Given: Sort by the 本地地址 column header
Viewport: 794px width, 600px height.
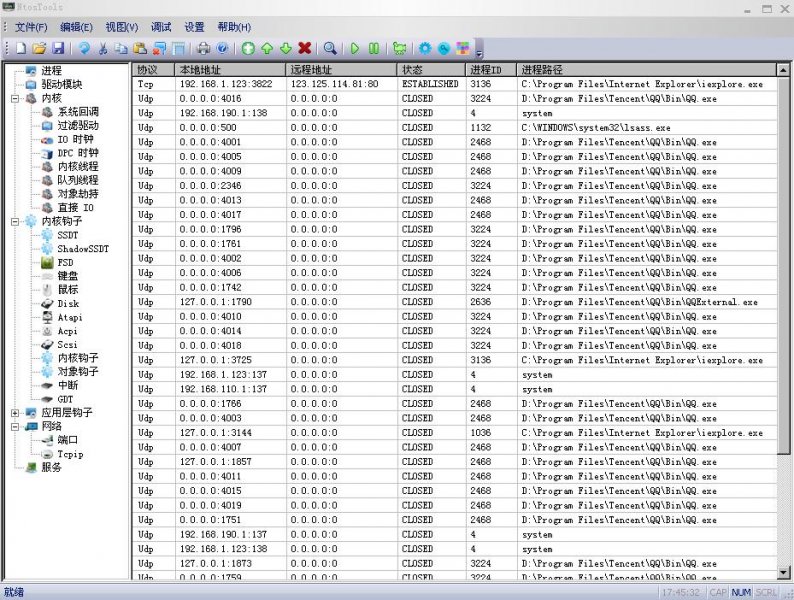Looking at the screenshot, I should pos(230,70).
